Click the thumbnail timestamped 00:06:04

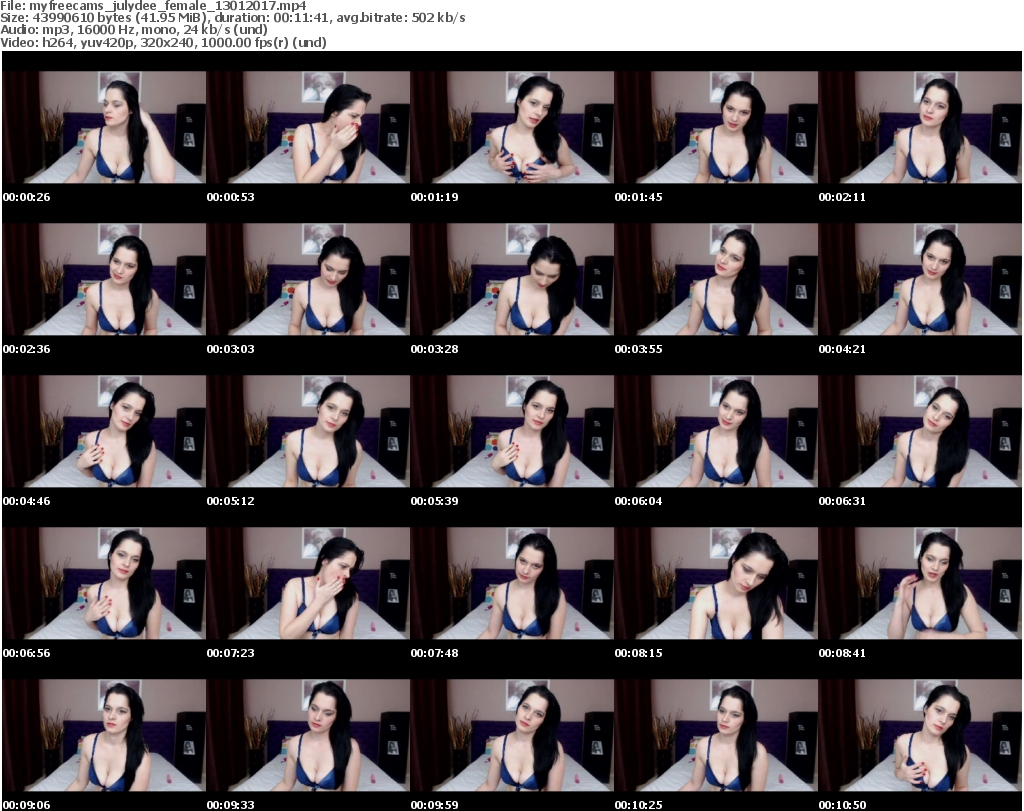[x=716, y=432]
